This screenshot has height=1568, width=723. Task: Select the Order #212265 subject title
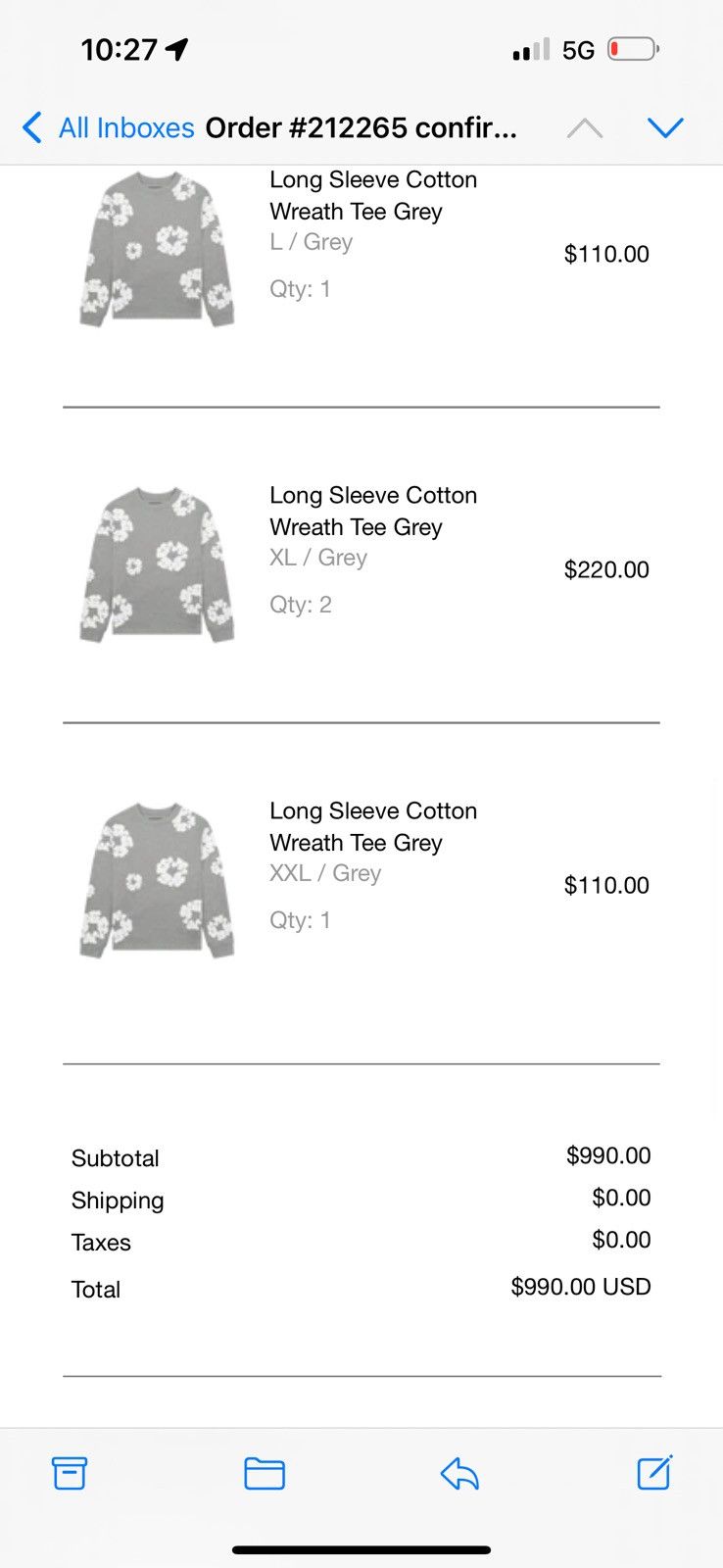(361, 128)
